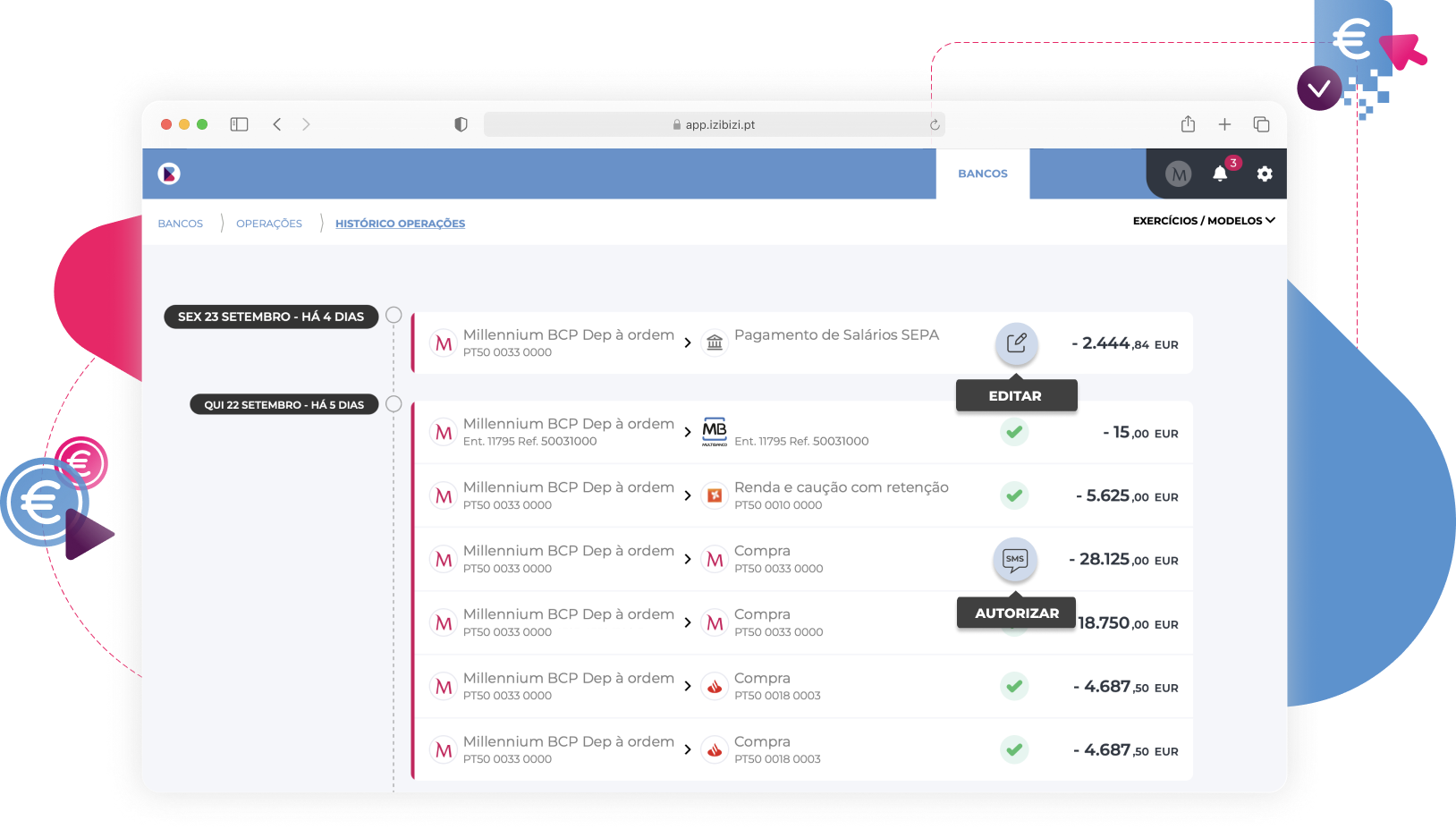
Task: Click the edit icon for Salários SEPA payment
Action: [x=1016, y=343]
